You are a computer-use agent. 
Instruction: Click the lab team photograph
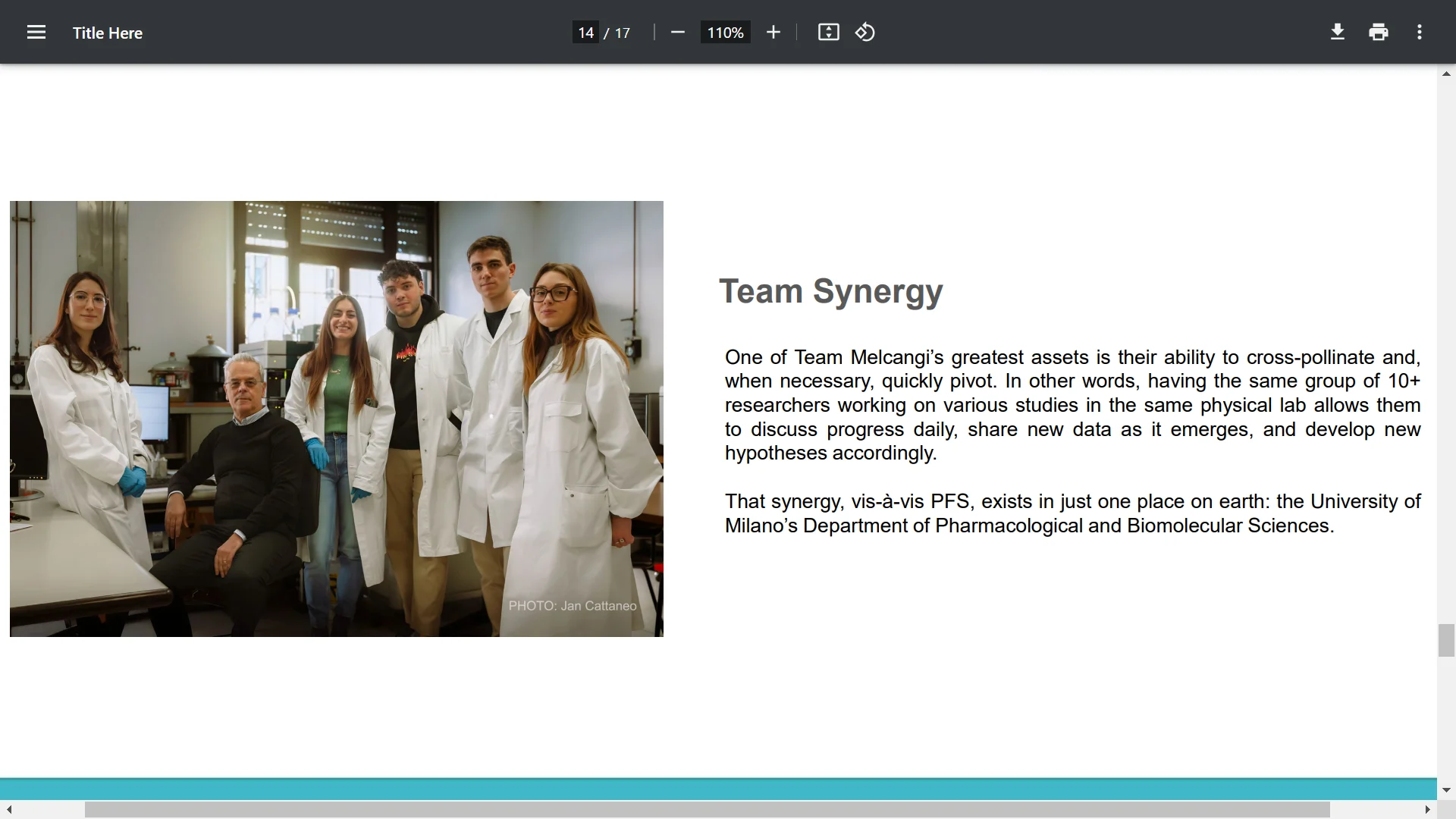click(x=336, y=419)
